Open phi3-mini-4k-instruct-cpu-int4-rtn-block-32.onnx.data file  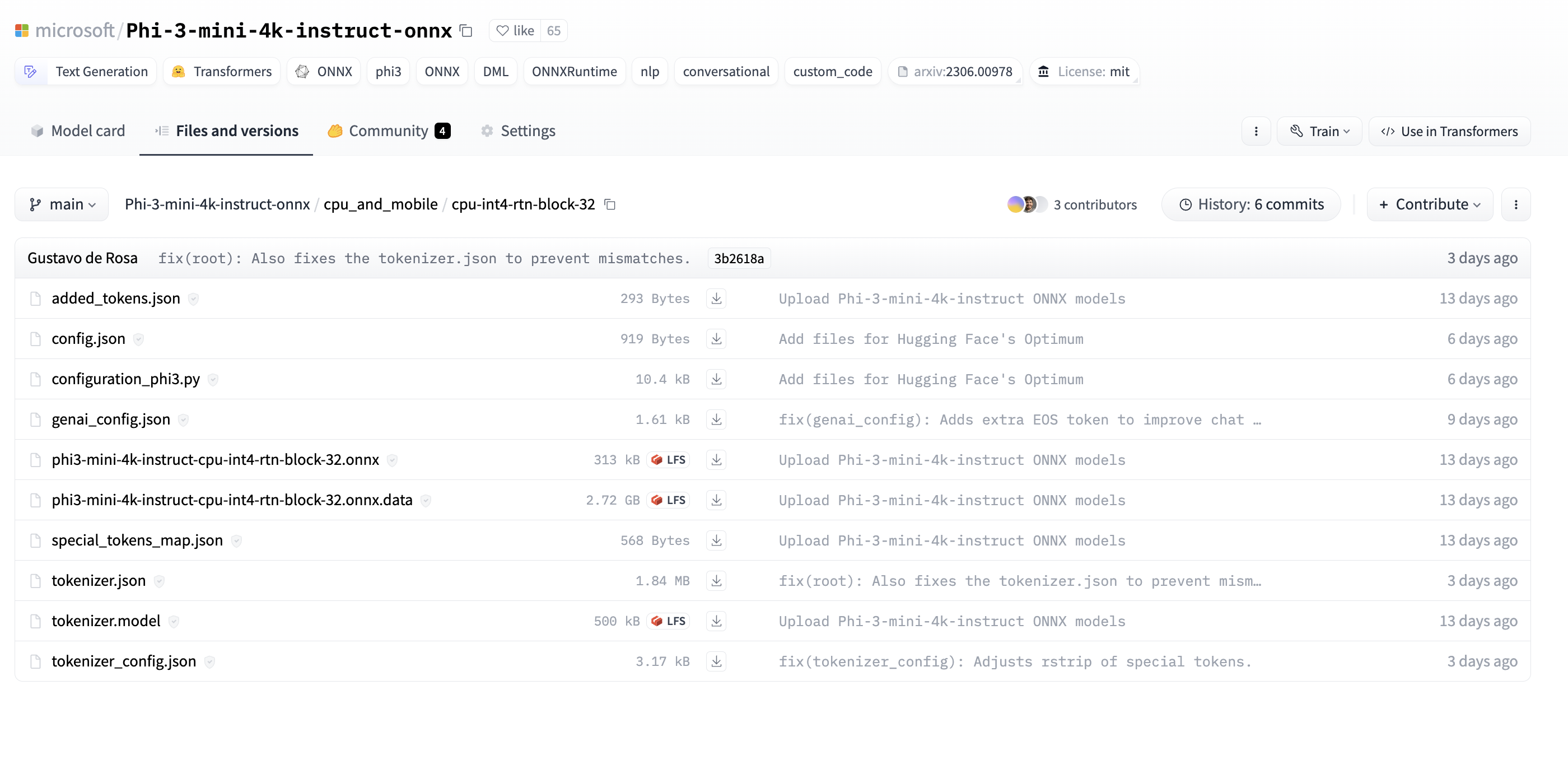click(x=232, y=500)
